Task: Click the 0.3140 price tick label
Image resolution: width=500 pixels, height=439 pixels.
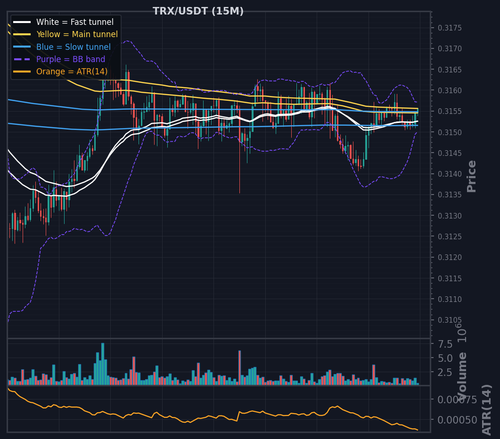Action: click(450, 174)
